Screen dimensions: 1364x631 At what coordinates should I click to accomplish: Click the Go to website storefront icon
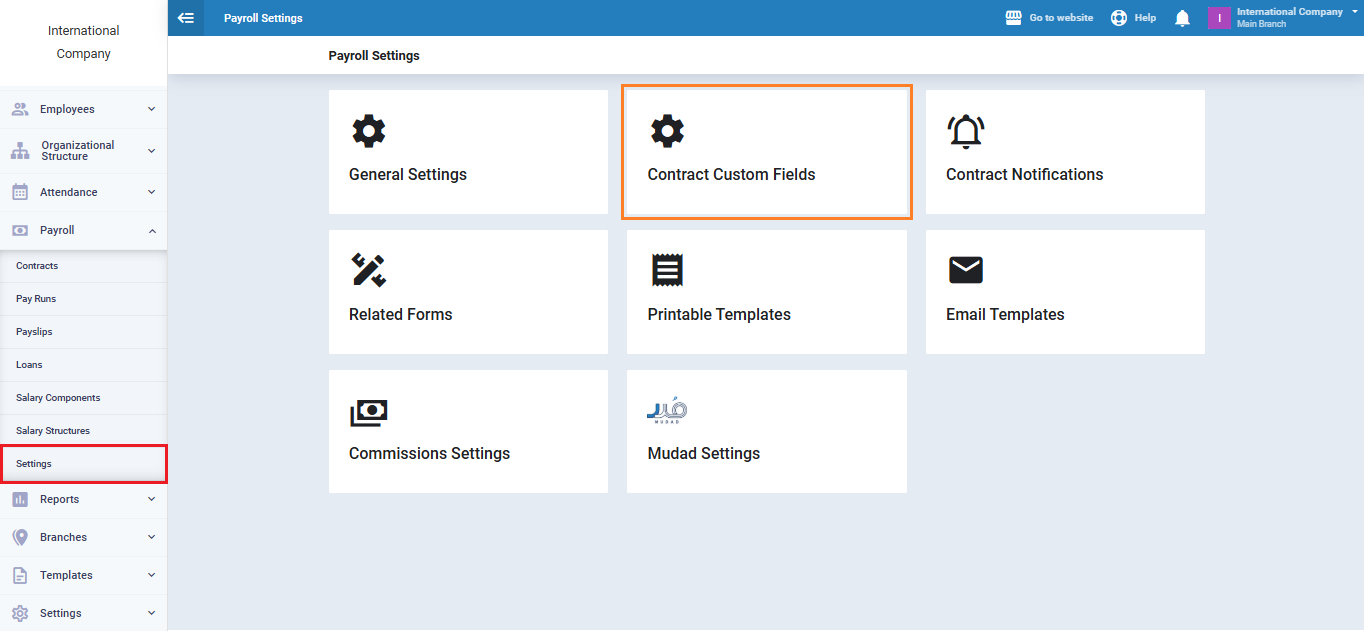pyautogui.click(x=1013, y=18)
